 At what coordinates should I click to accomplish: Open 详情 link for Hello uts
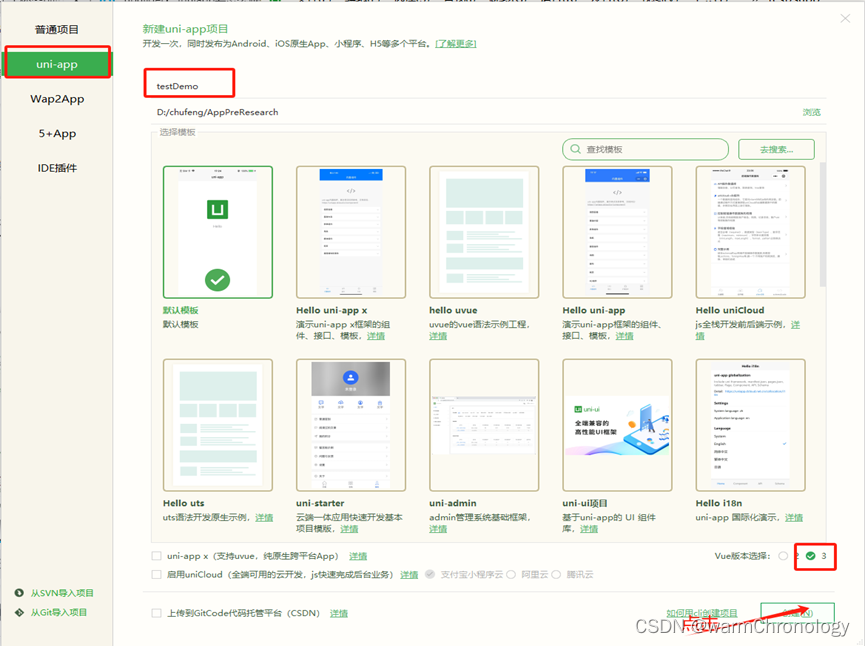coord(264,517)
